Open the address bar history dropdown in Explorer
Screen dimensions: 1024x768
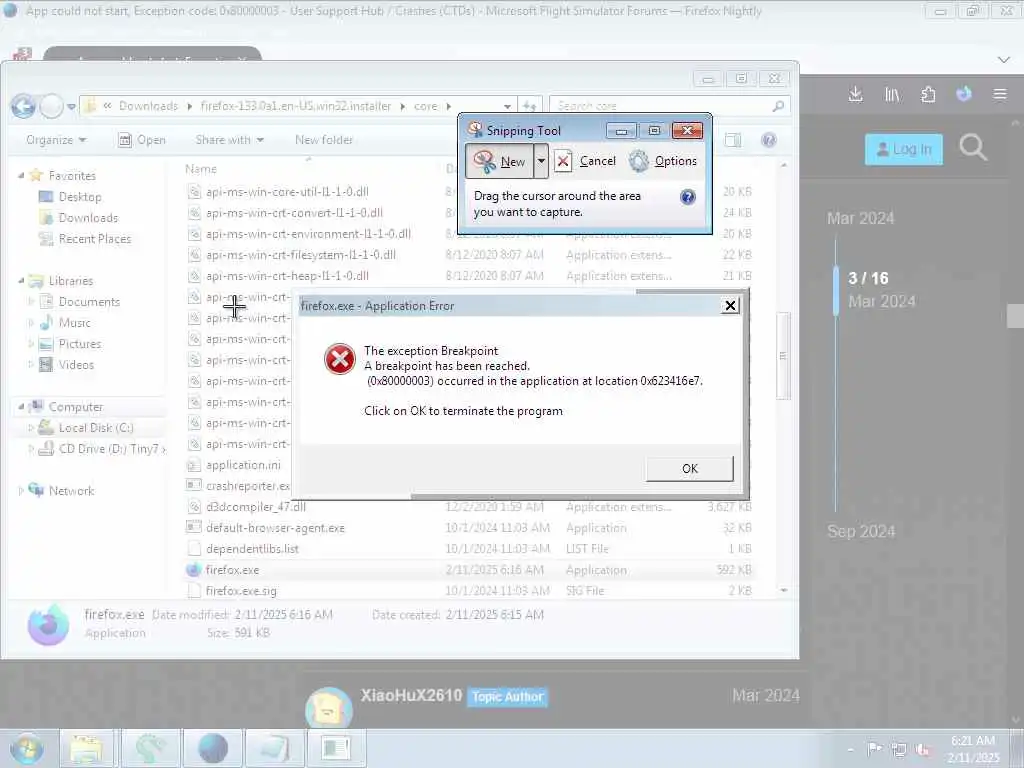pos(507,106)
